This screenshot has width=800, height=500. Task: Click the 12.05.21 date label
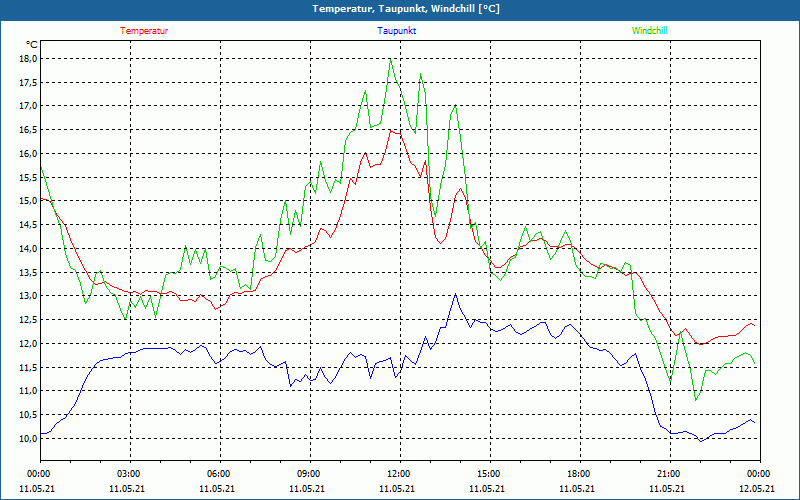(757, 489)
